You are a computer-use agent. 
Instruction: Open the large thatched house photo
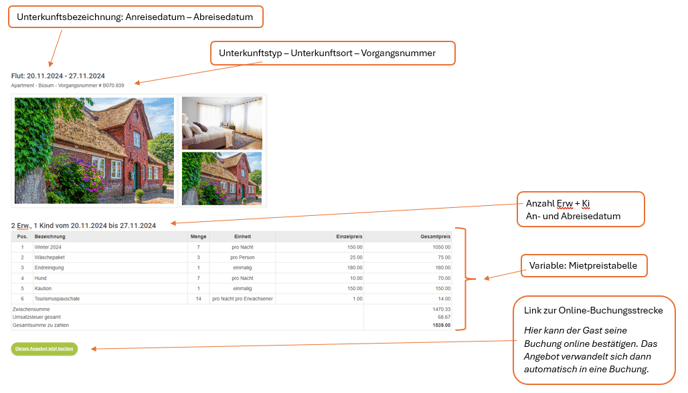94,150
